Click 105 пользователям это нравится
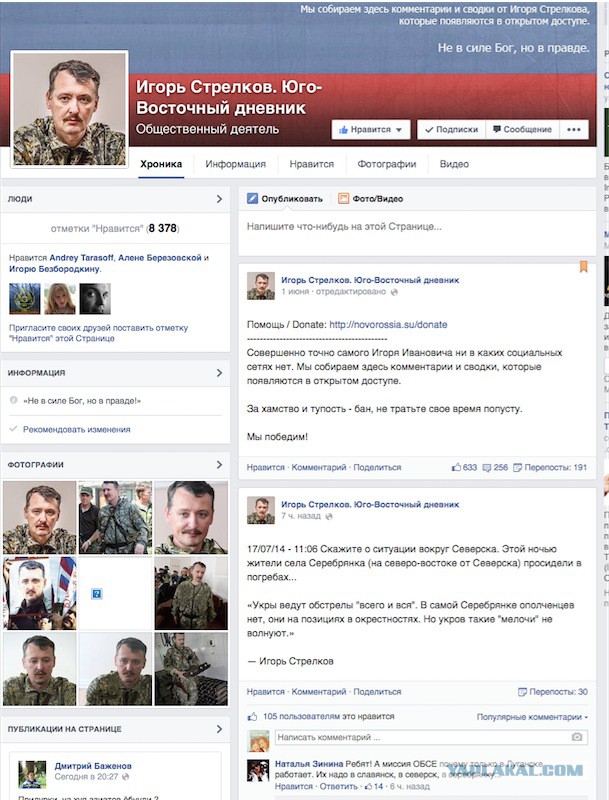 coord(329,717)
